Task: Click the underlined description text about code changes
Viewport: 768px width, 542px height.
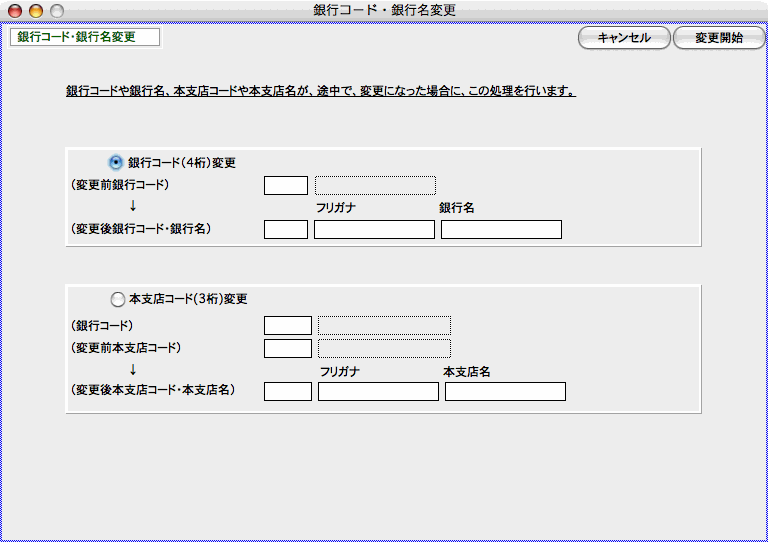Action: (320, 91)
